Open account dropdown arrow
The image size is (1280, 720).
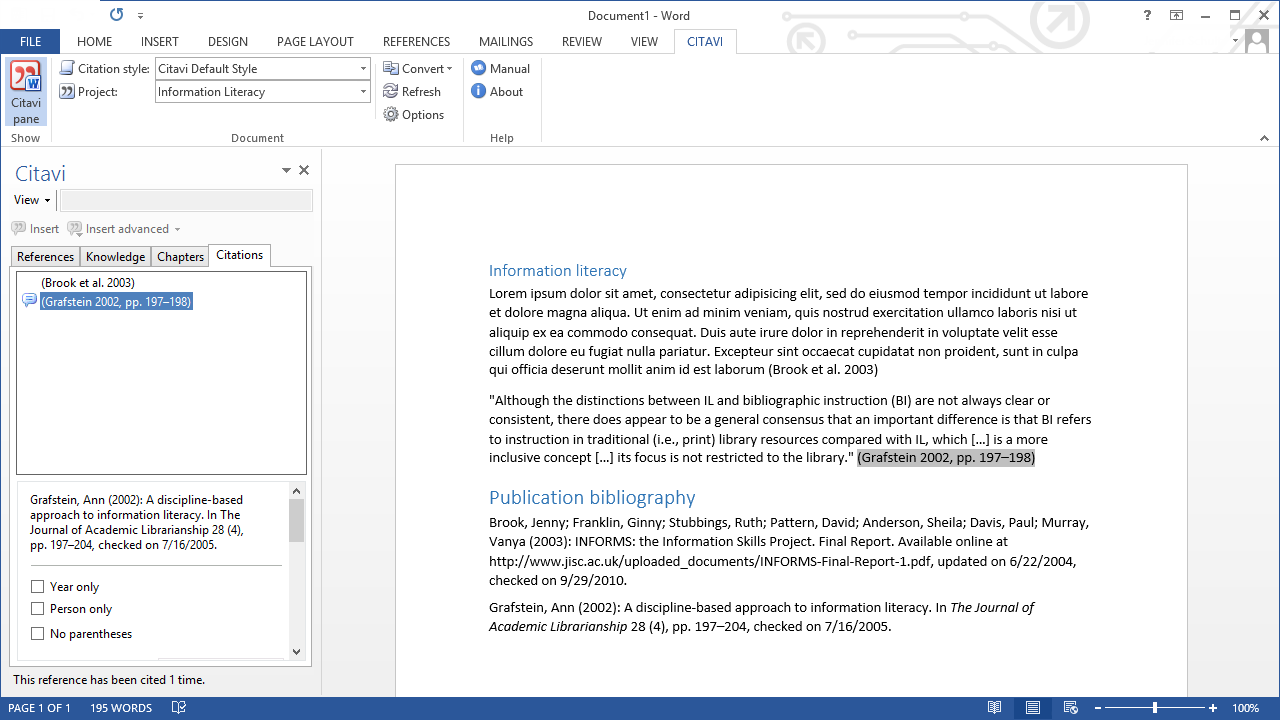pos(1236,41)
